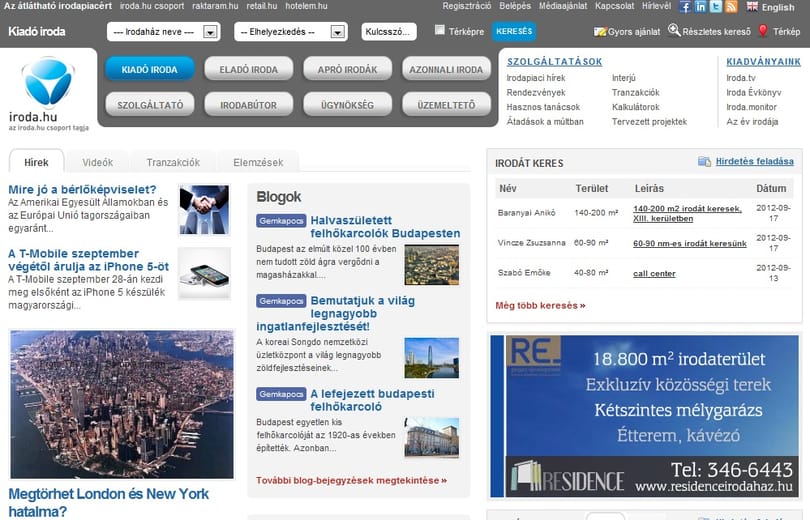
Task: Subscribe via the orange RSS icon
Action: click(x=731, y=7)
